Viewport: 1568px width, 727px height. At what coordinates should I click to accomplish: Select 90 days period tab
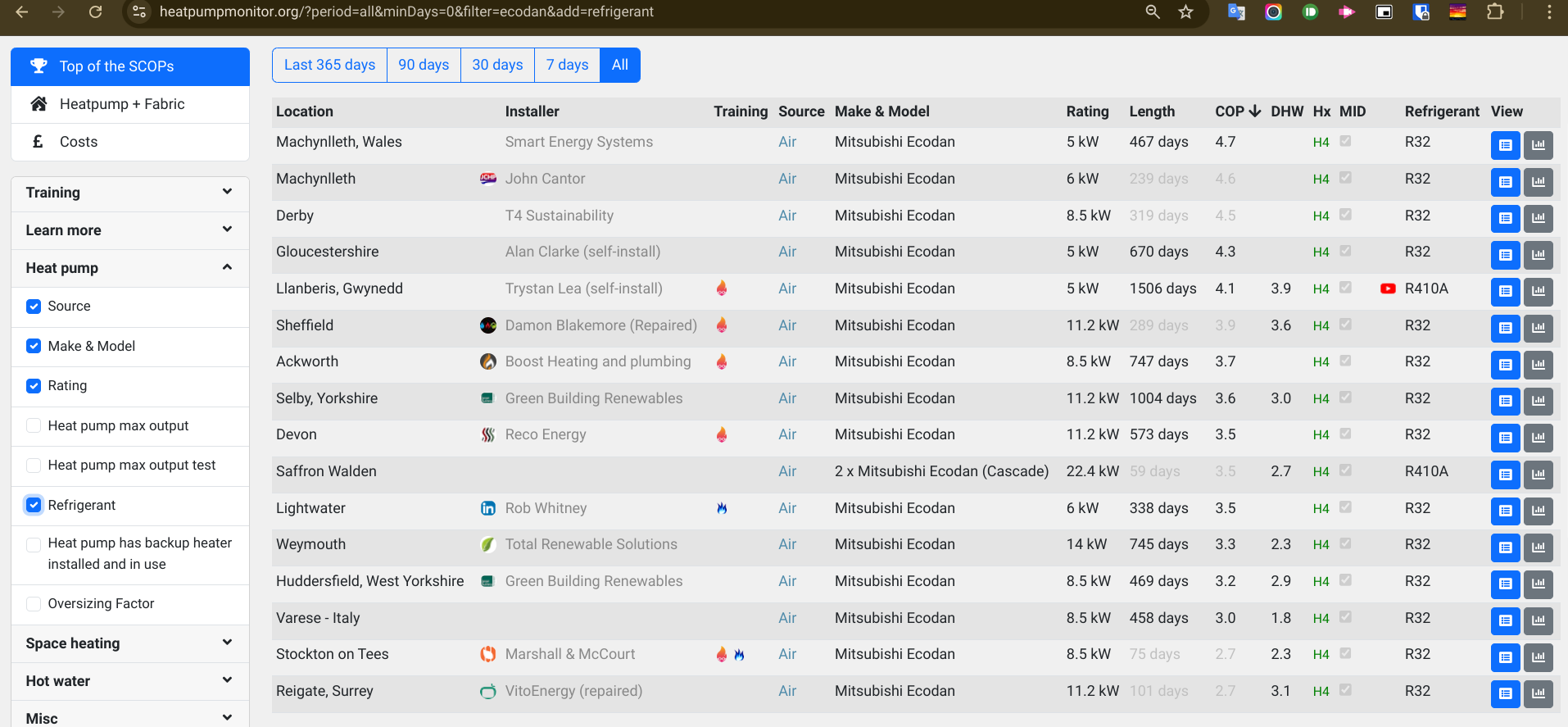(424, 65)
